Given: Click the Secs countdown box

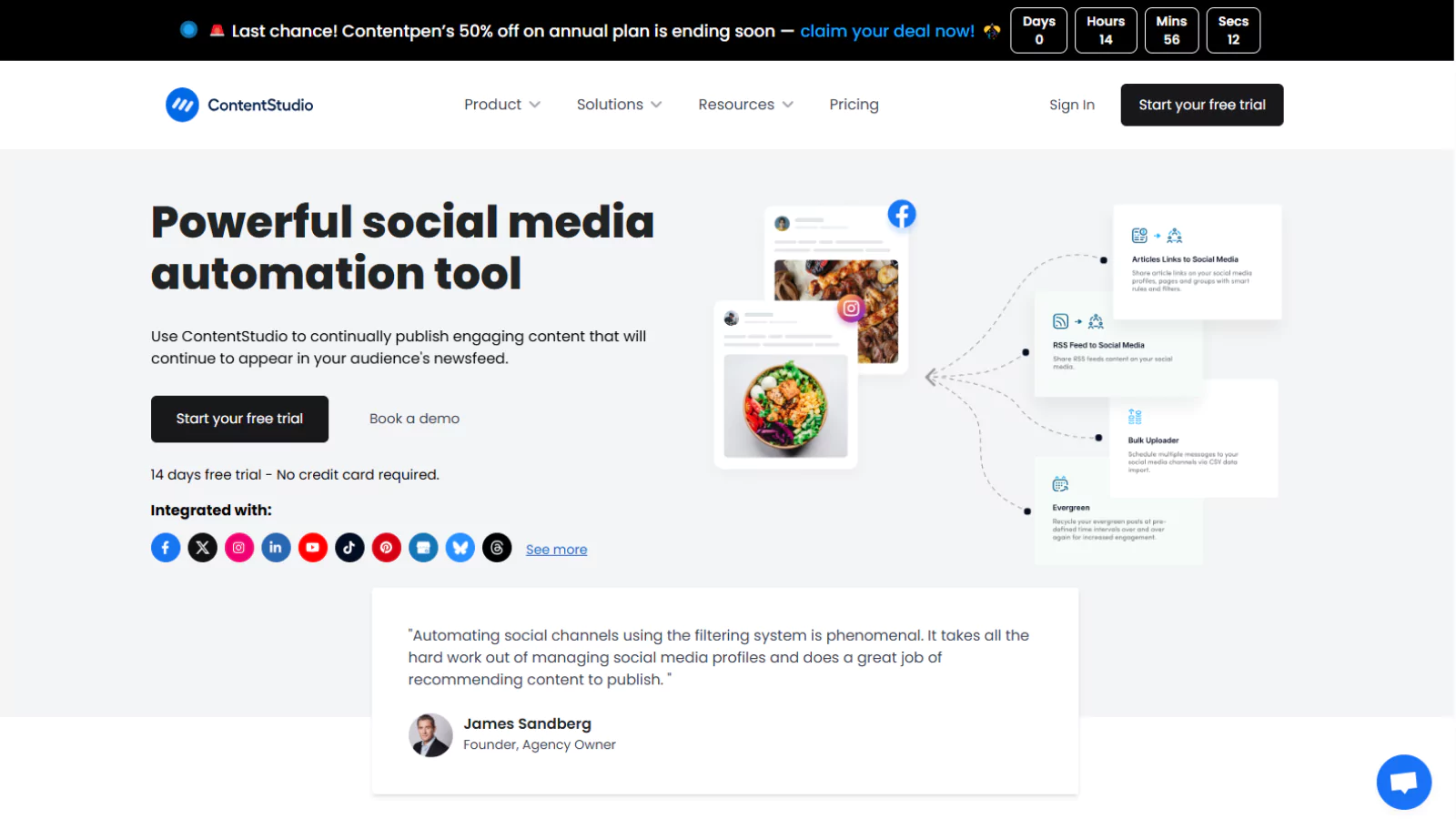Looking at the screenshot, I should 1233,30.
